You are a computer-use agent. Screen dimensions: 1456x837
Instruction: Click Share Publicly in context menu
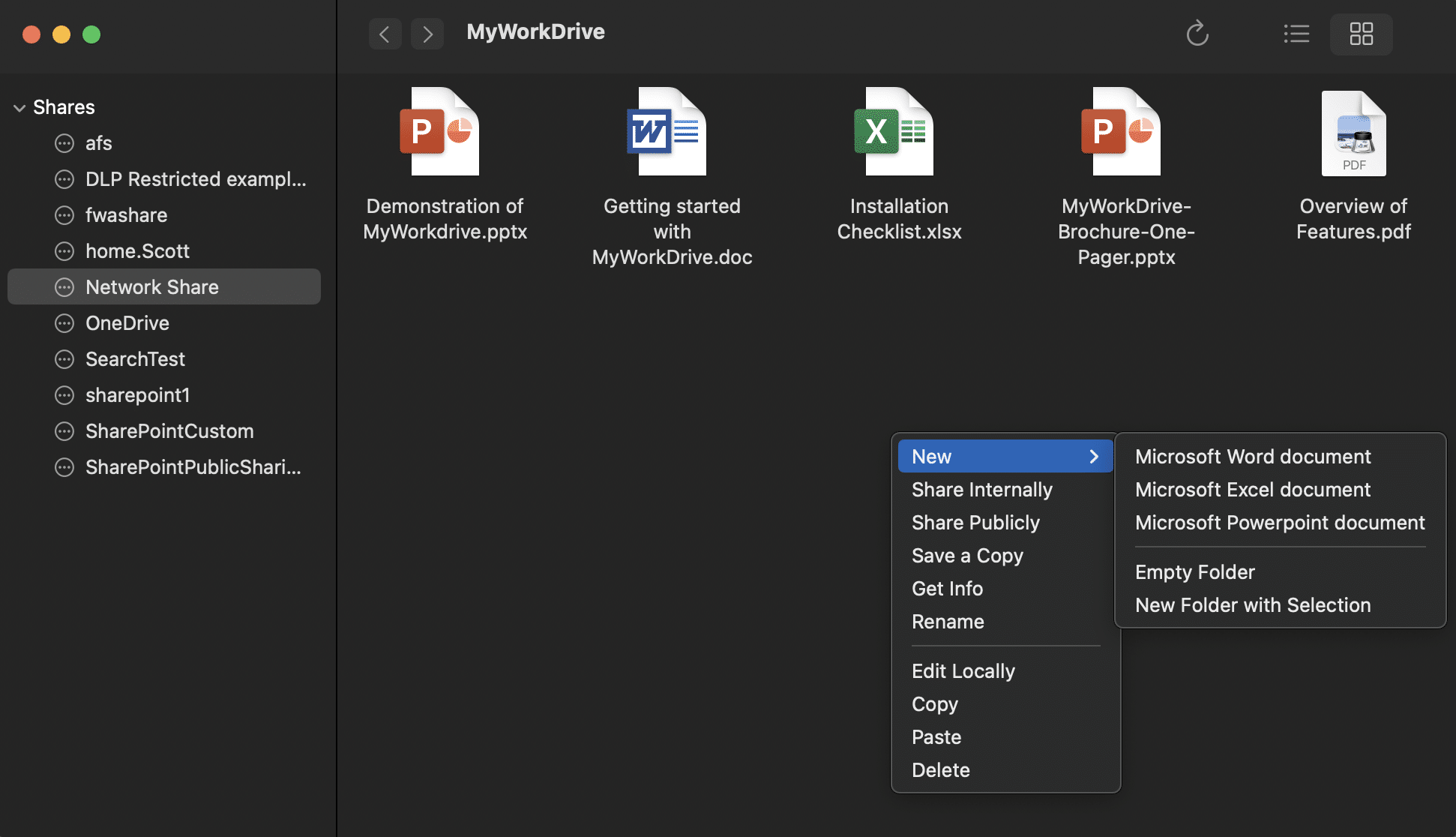(x=975, y=523)
